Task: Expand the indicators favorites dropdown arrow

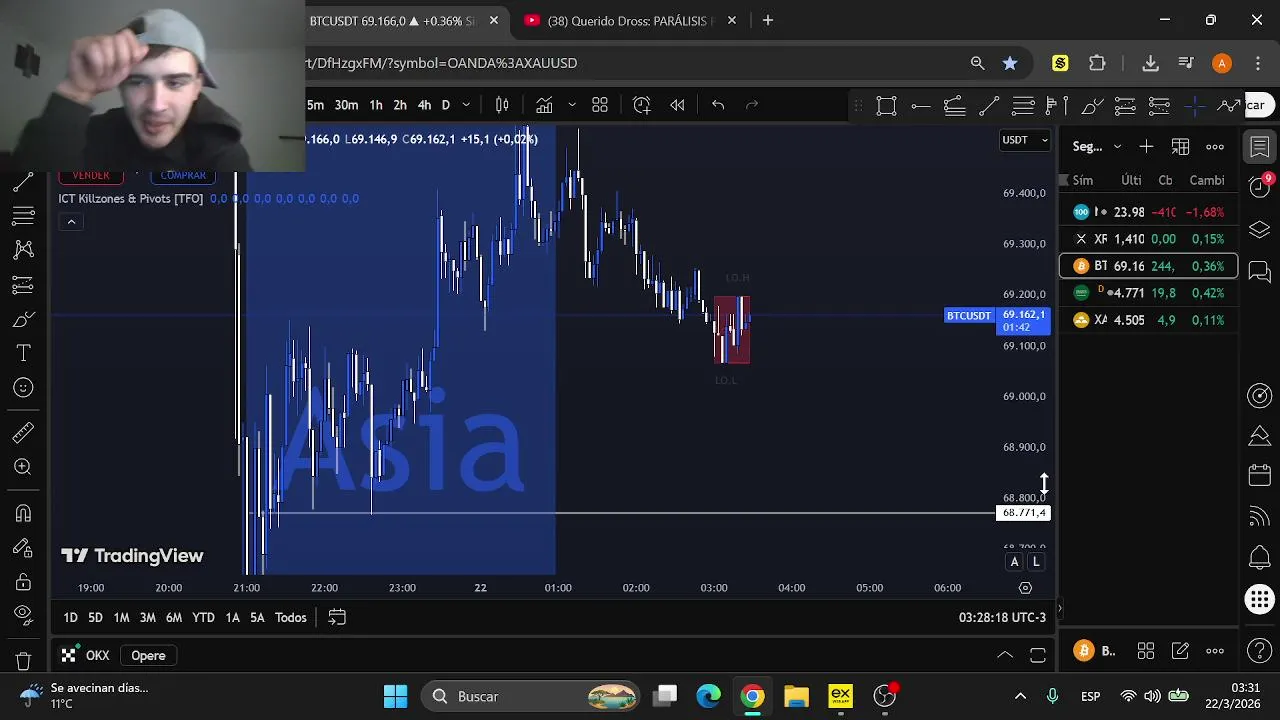Action: pos(572,105)
